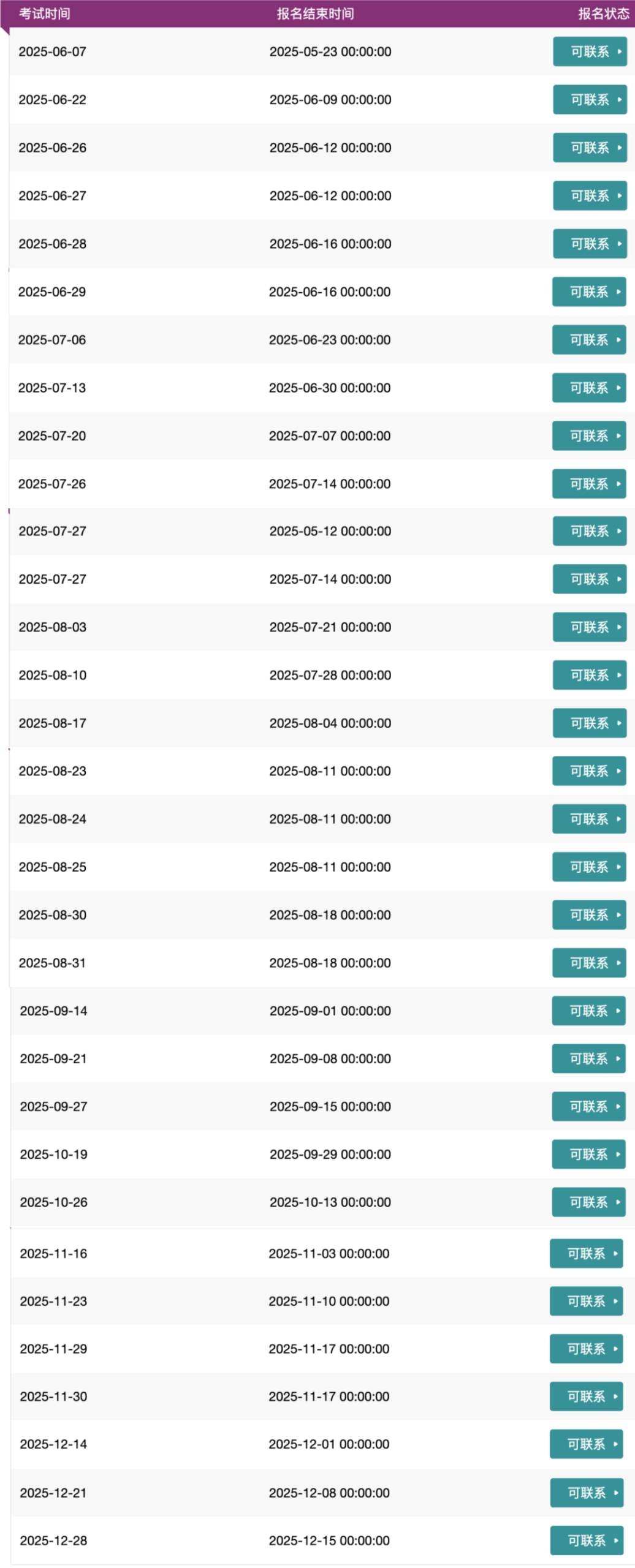Click 可联系 button for exam 2025-06-22
The image size is (635, 1568).
(x=590, y=99)
